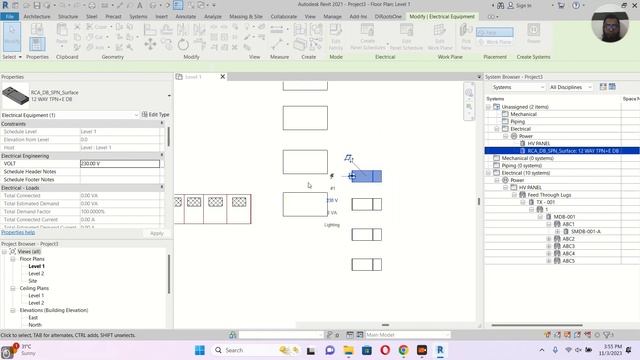
Task: Click Sign In in the title bar
Action: click(x=524, y=5)
